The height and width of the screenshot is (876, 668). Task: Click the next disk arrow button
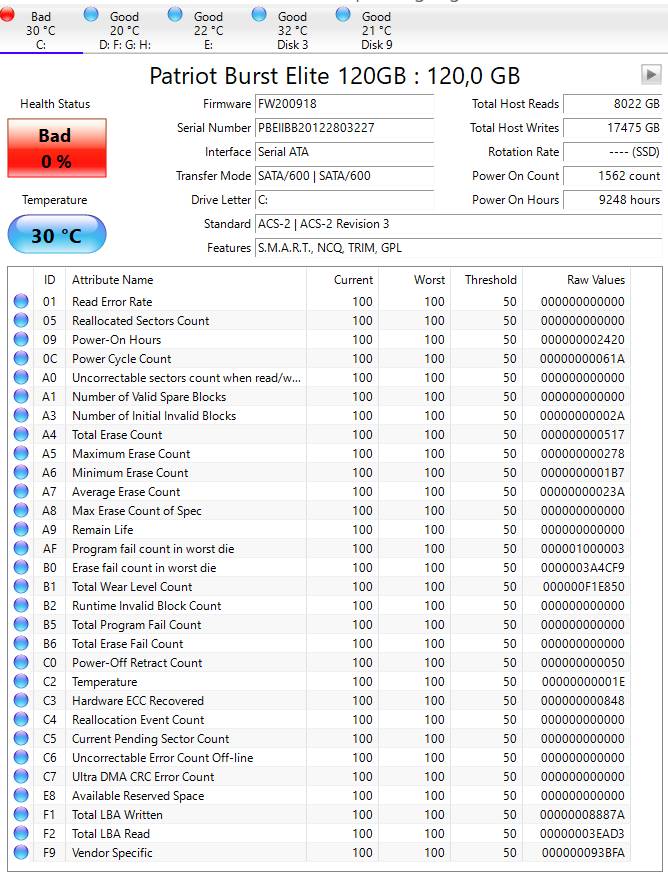coord(651,74)
